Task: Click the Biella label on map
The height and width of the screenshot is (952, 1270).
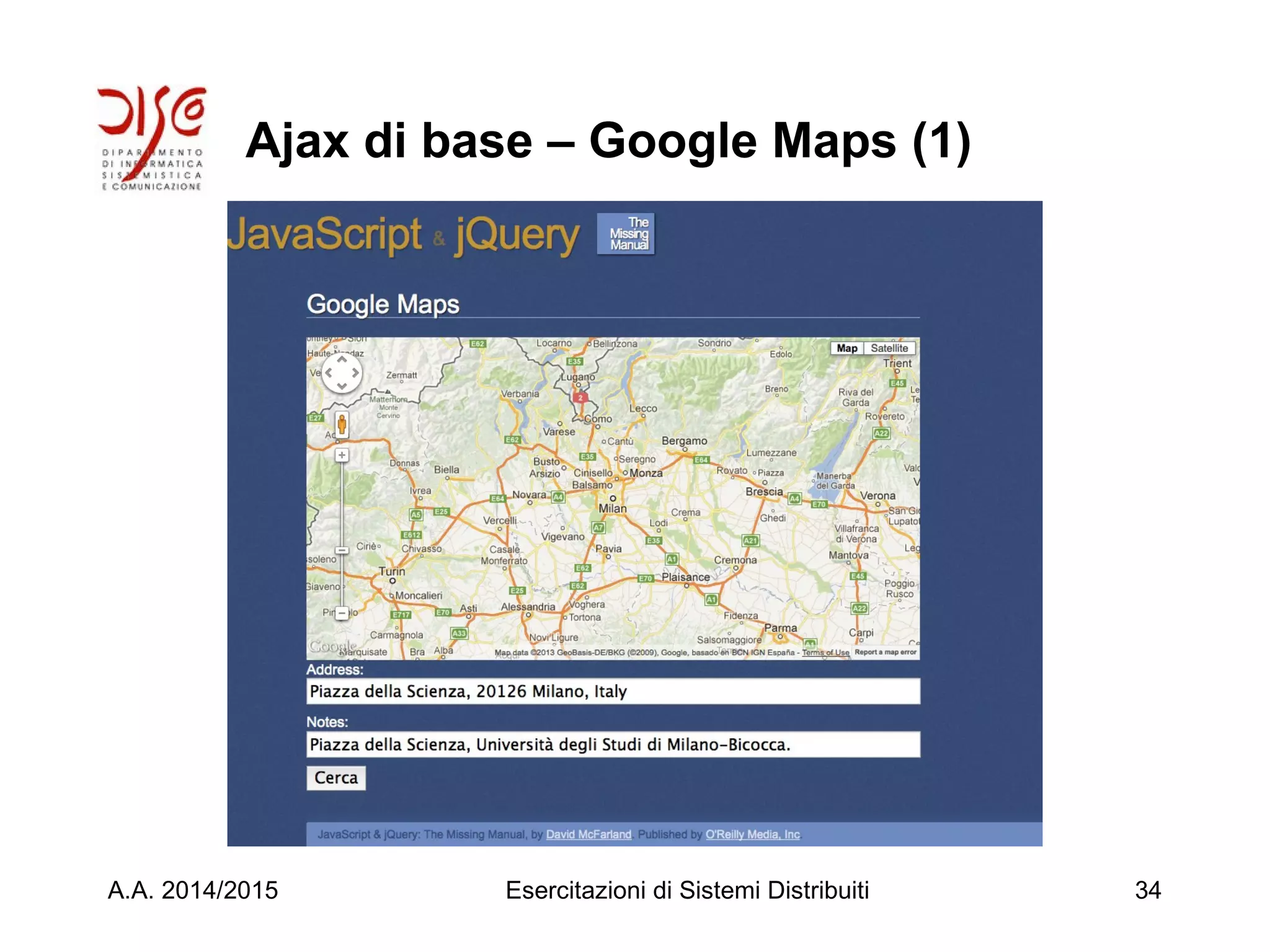Action: (x=446, y=470)
